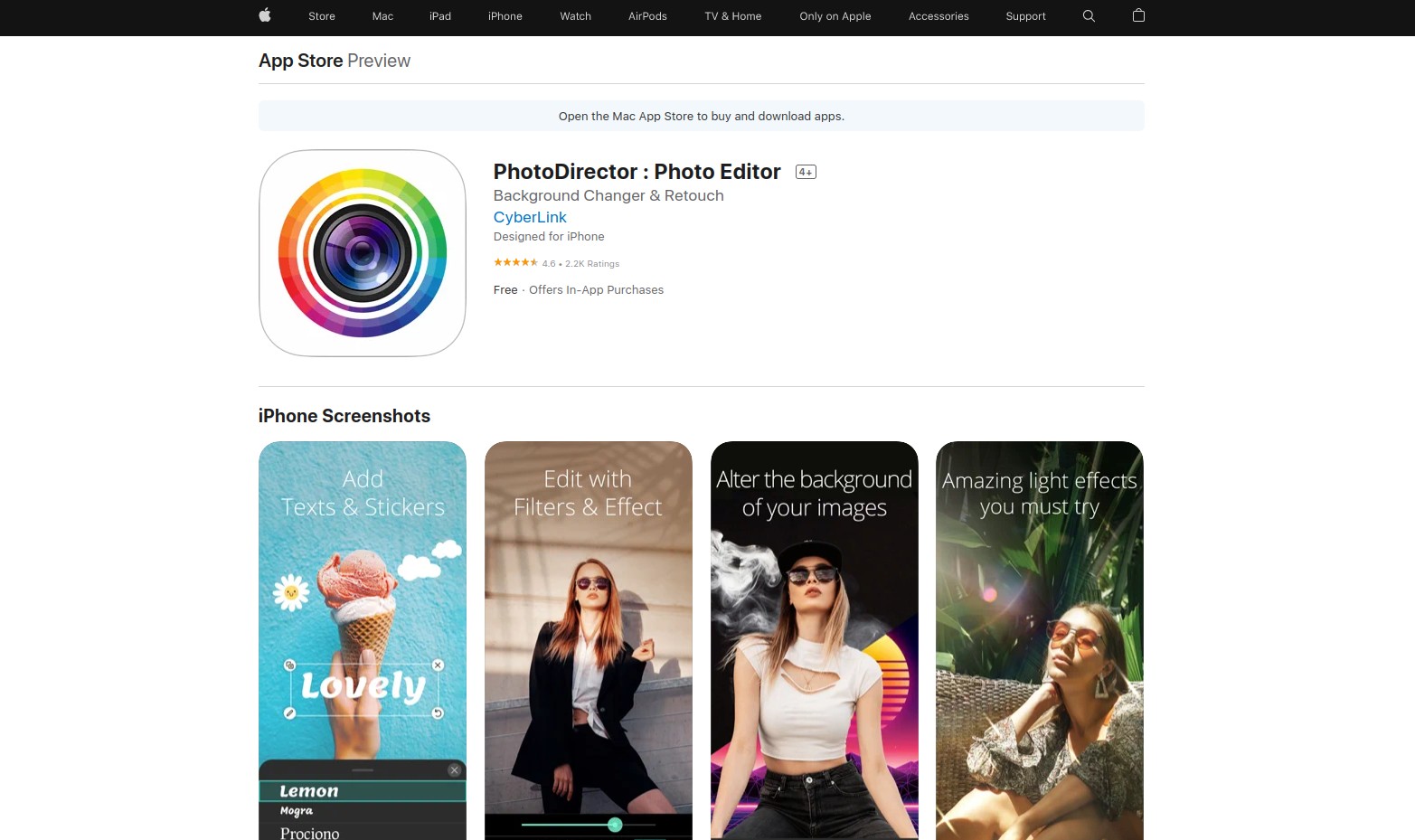The image size is (1415, 840).
Task: Click the CyberLink developer link
Action: [x=530, y=217]
